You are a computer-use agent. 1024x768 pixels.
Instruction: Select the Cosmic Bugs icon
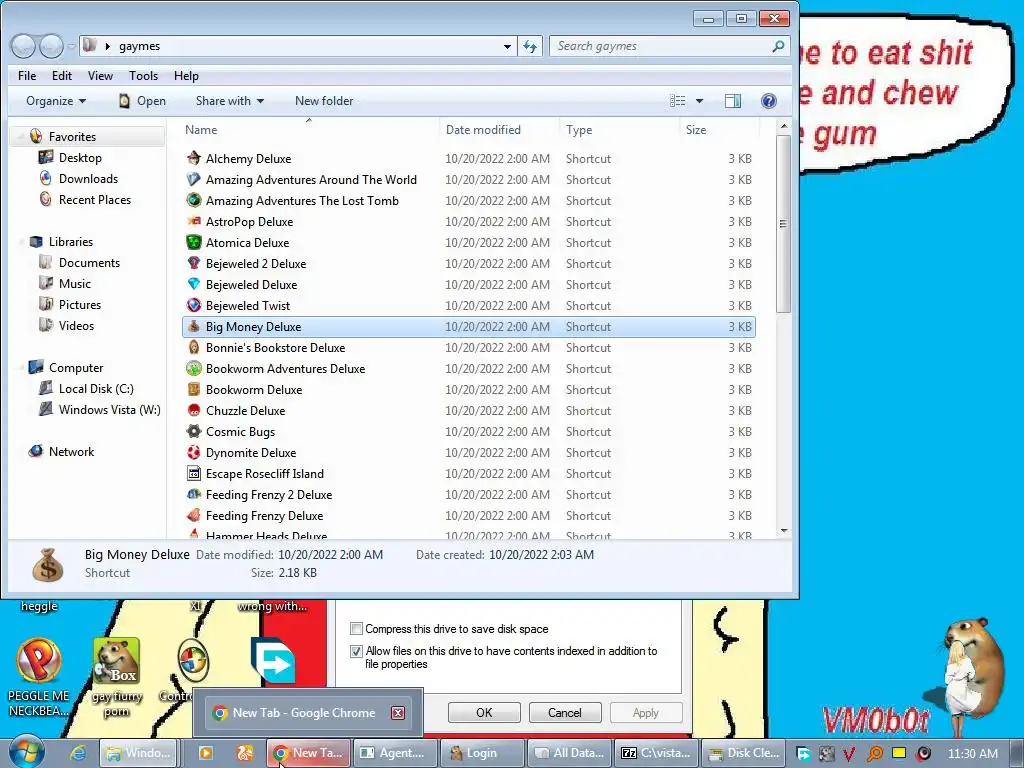click(194, 431)
